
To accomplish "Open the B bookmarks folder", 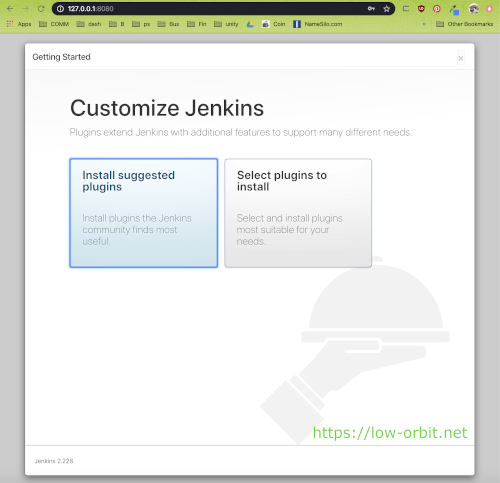I will (117, 24).
